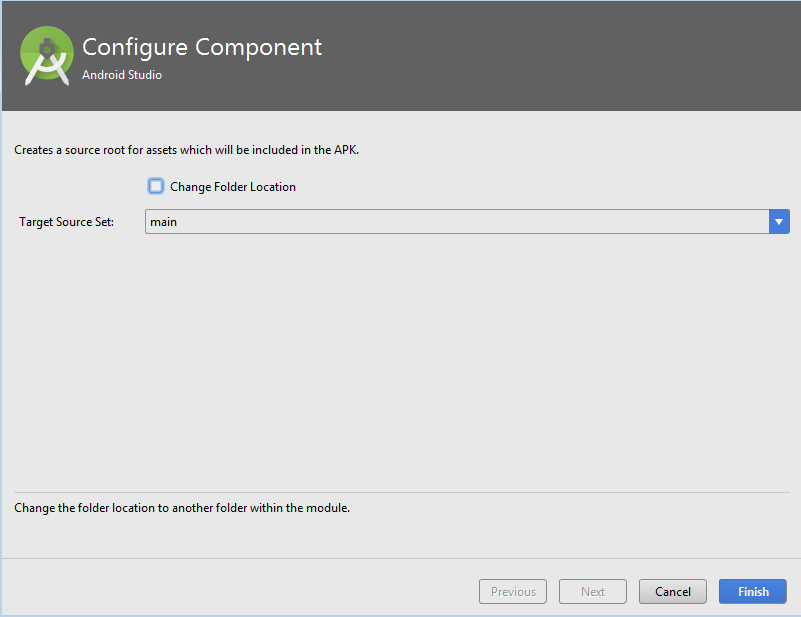Screen dimensions: 801x617
Task: Click the "Android Studio" subtitle in the header
Action: tap(122, 75)
